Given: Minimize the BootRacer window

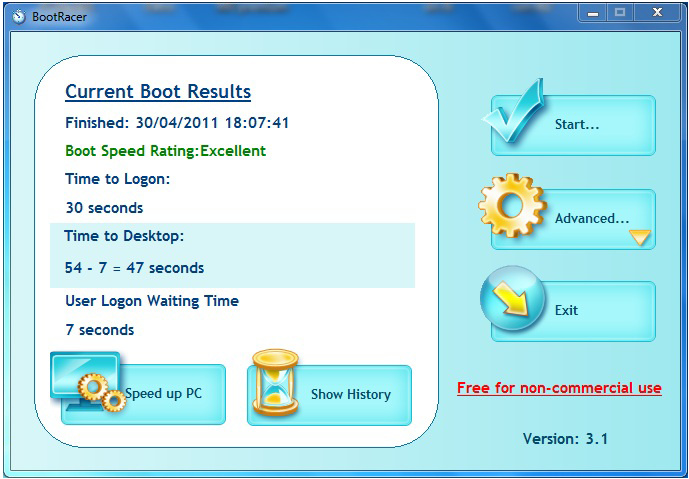Looking at the screenshot, I should [x=593, y=13].
